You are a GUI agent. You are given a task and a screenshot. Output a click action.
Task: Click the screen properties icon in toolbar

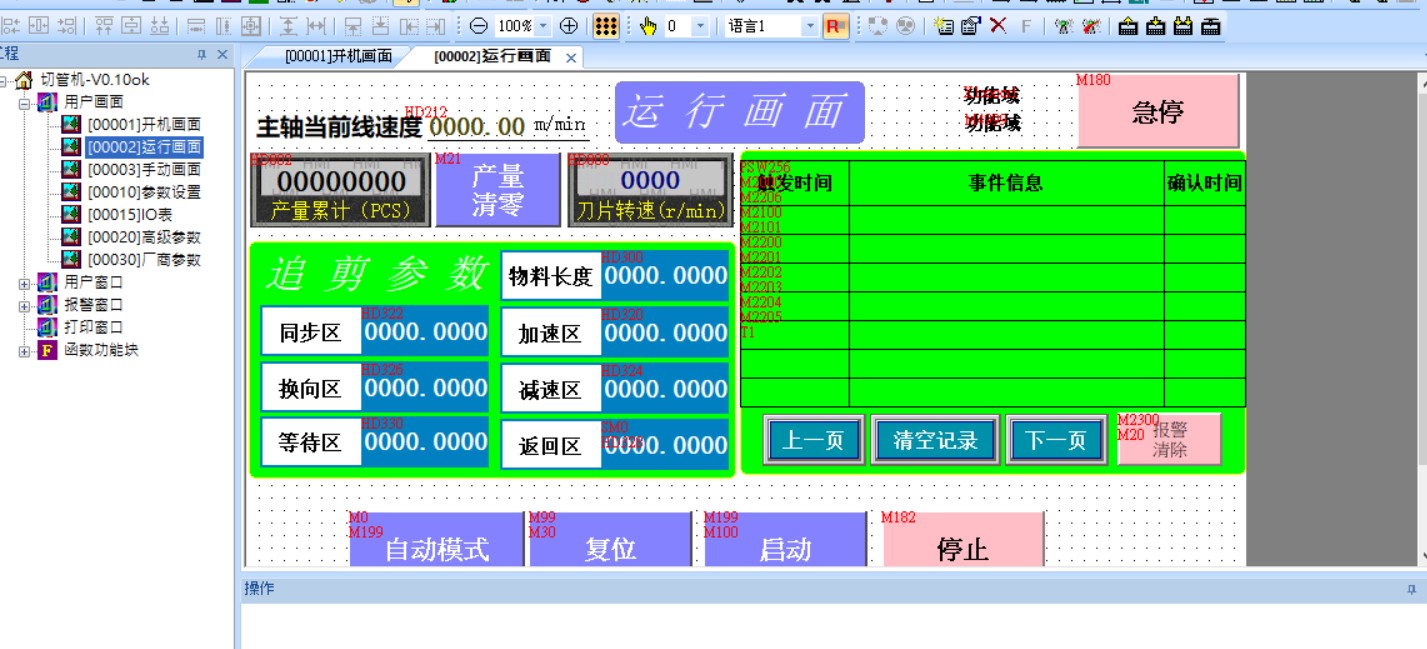click(970, 27)
